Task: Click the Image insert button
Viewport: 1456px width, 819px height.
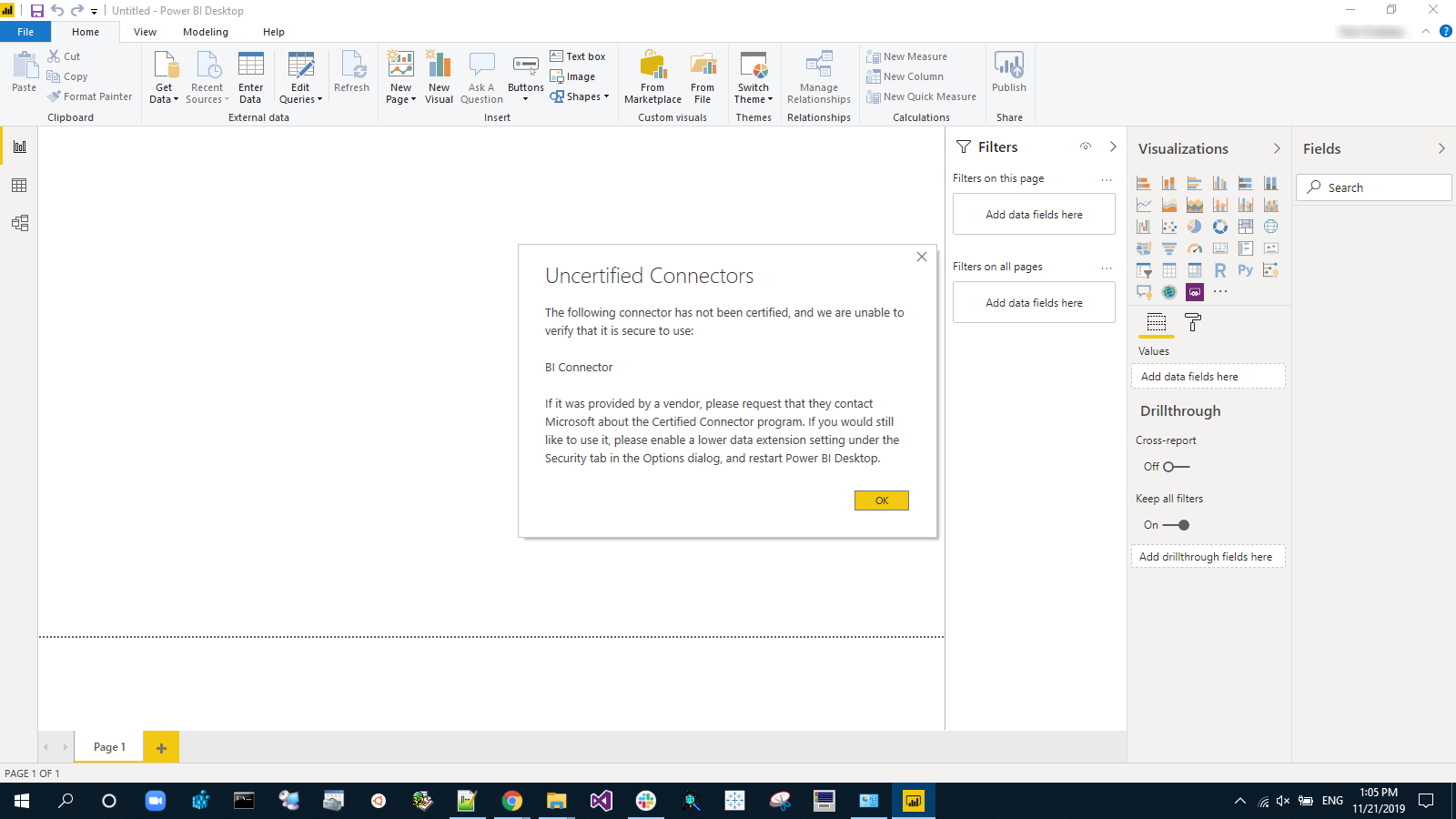Action: point(572,76)
